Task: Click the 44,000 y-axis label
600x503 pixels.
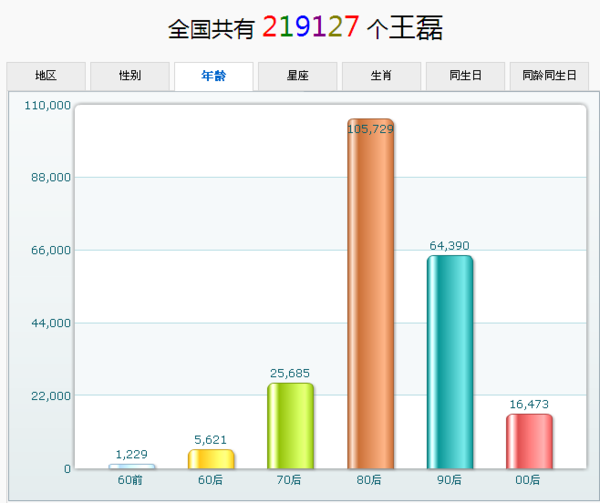Action: (51, 323)
